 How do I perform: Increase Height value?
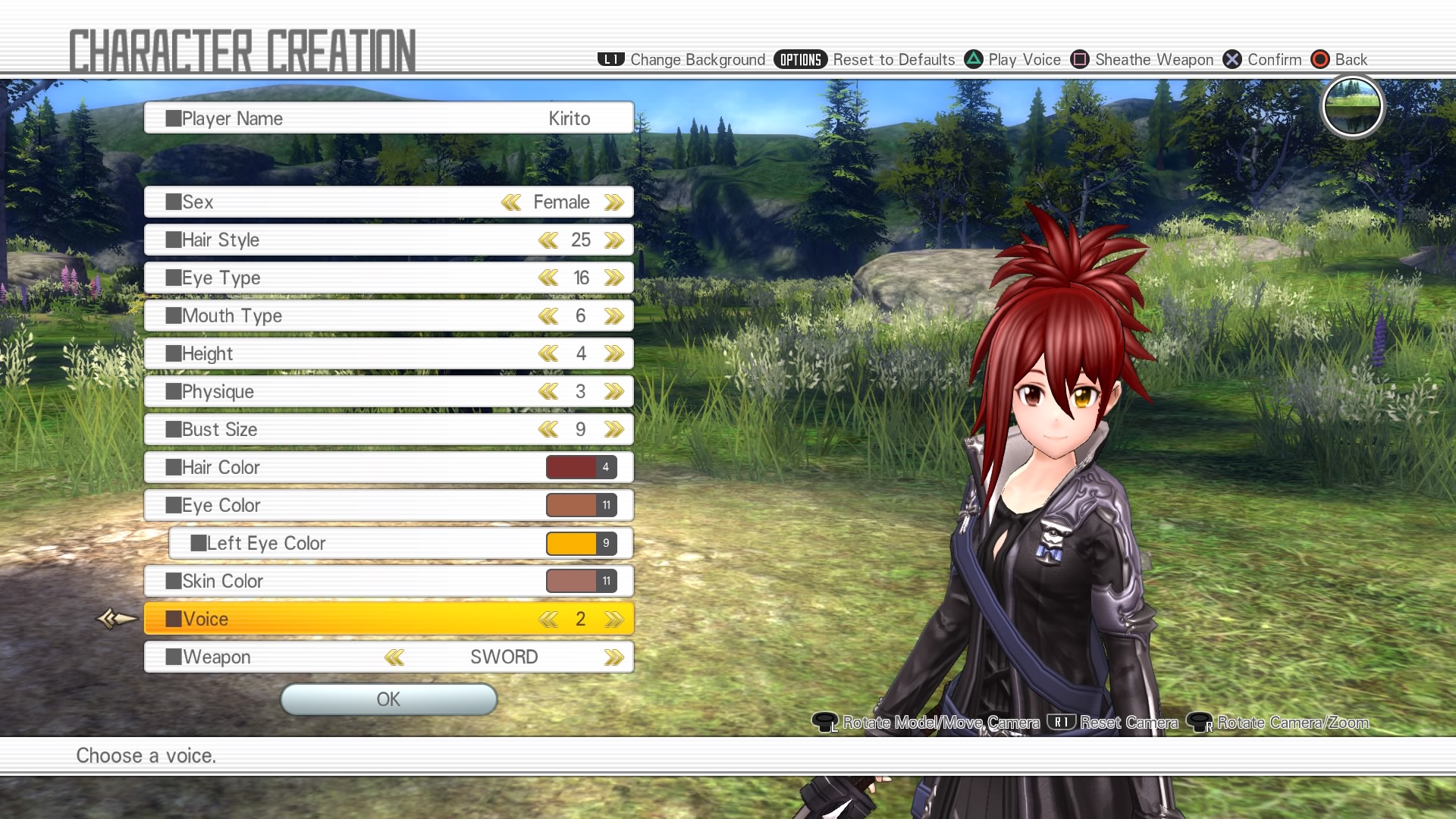pos(614,354)
